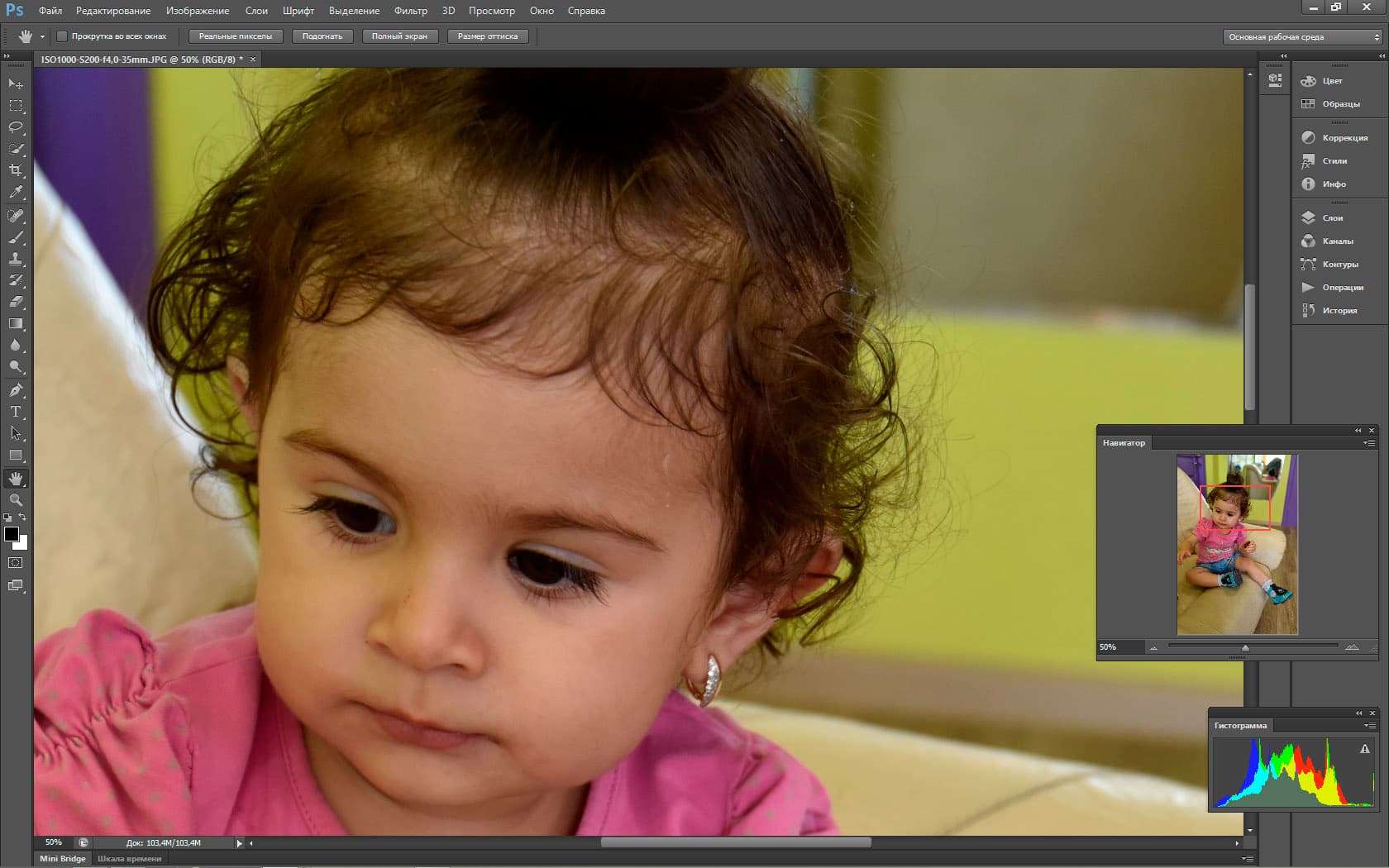
Task: Select the Eyedropper tool
Action: [x=16, y=192]
